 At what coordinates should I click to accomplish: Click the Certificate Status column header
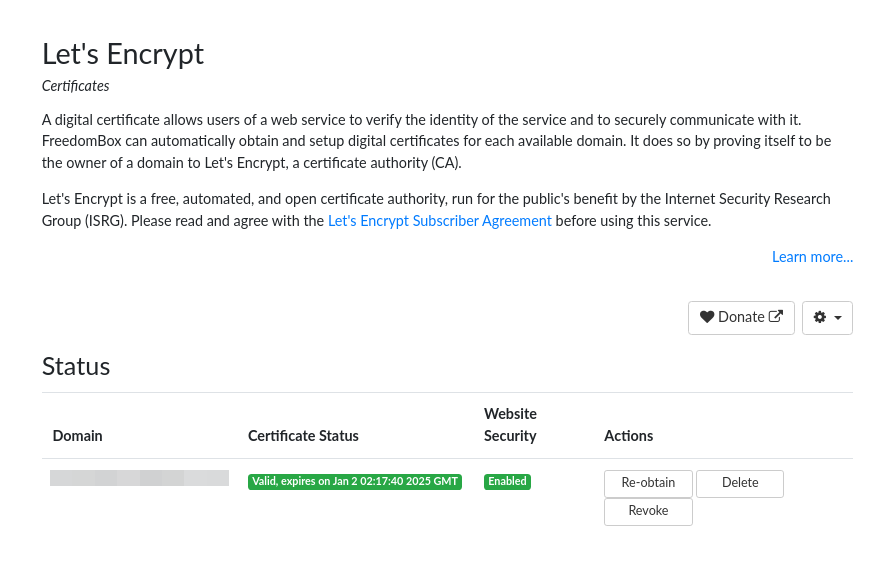coord(303,436)
